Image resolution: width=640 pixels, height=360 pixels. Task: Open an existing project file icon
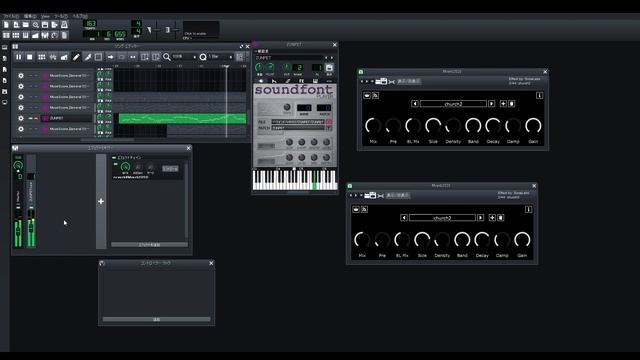point(26,25)
